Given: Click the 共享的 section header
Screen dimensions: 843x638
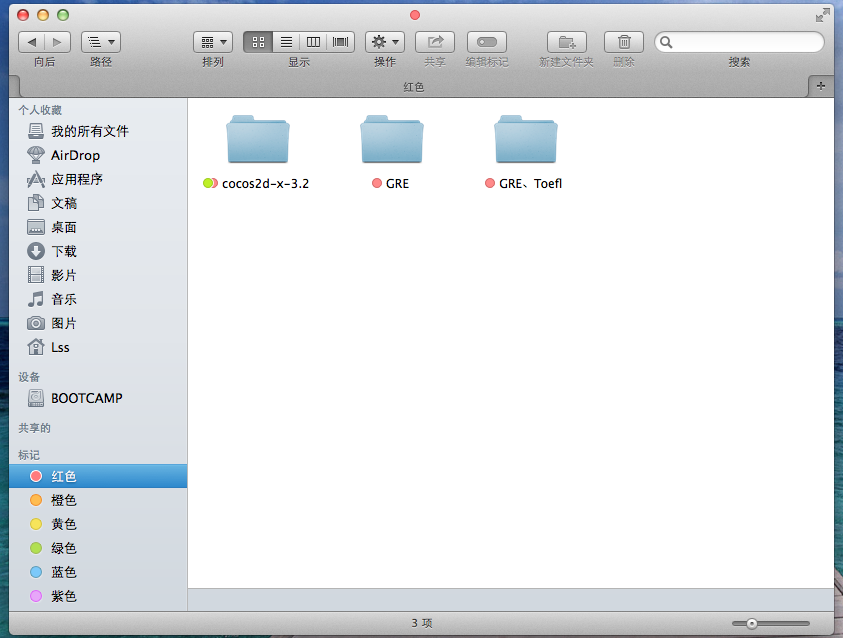Looking at the screenshot, I should [x=34, y=428].
